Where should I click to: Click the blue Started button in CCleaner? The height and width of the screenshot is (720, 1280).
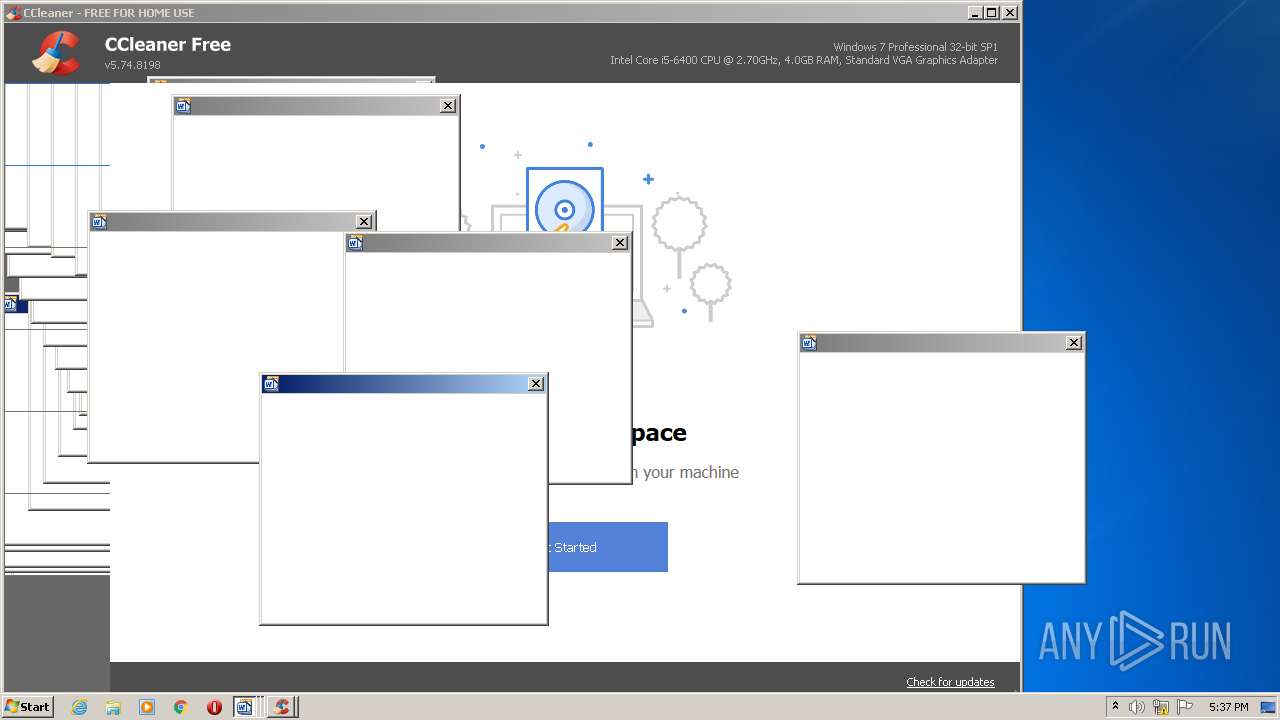[607, 547]
